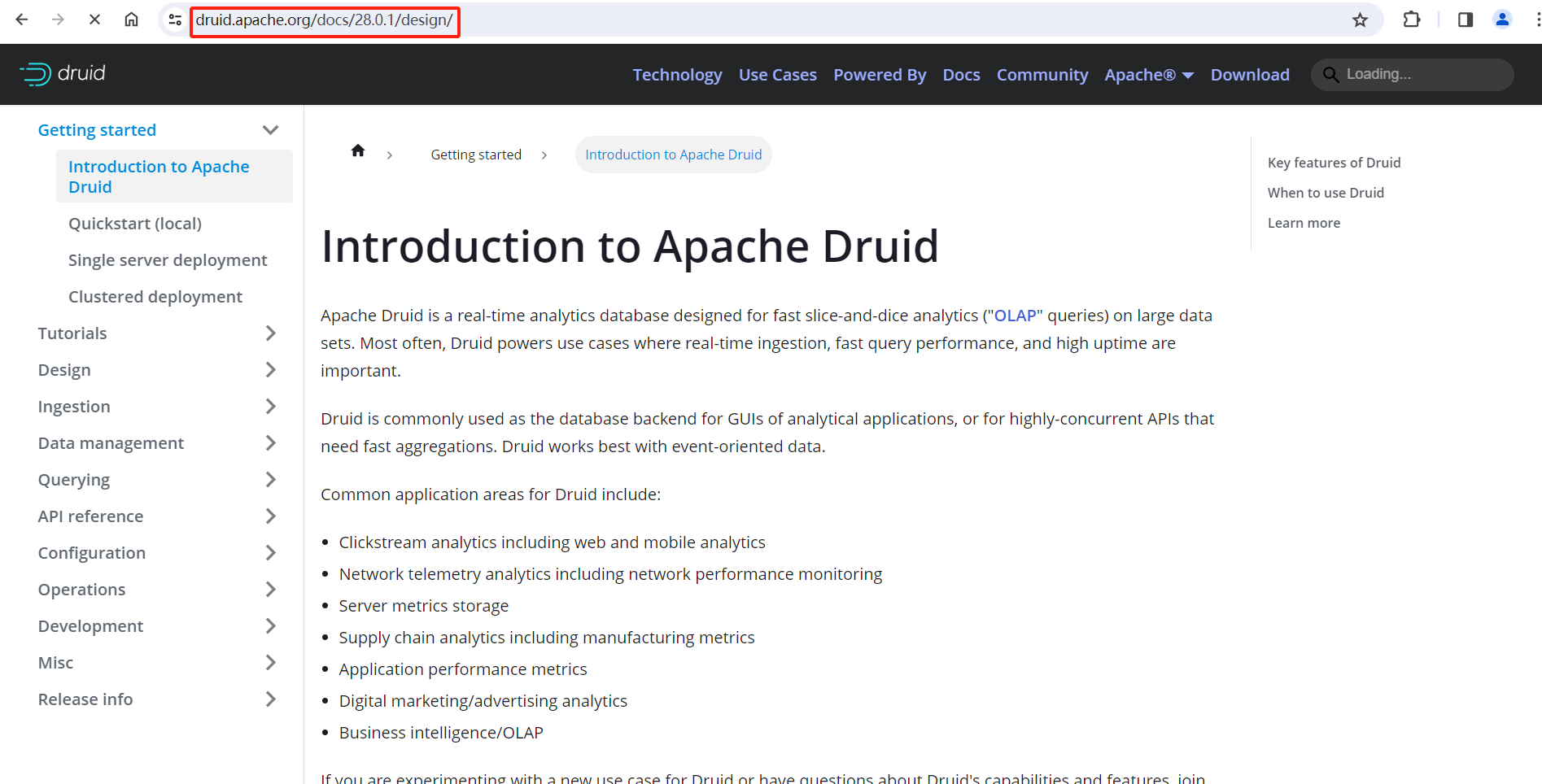1542x784 pixels.
Task: Expand the Misc section chevron
Action: (x=271, y=663)
